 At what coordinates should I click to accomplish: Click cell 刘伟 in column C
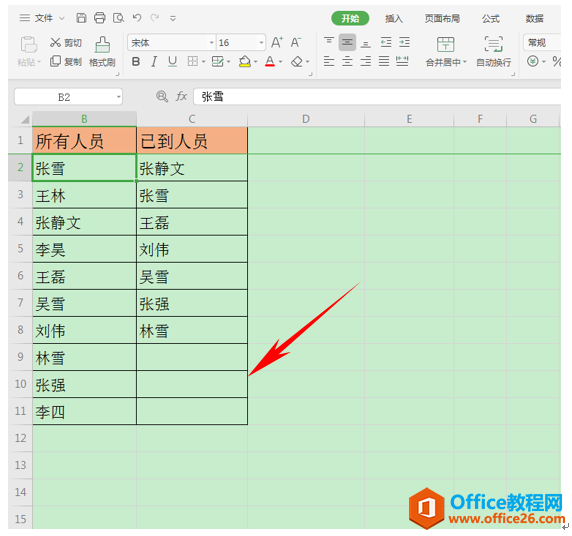(192, 249)
